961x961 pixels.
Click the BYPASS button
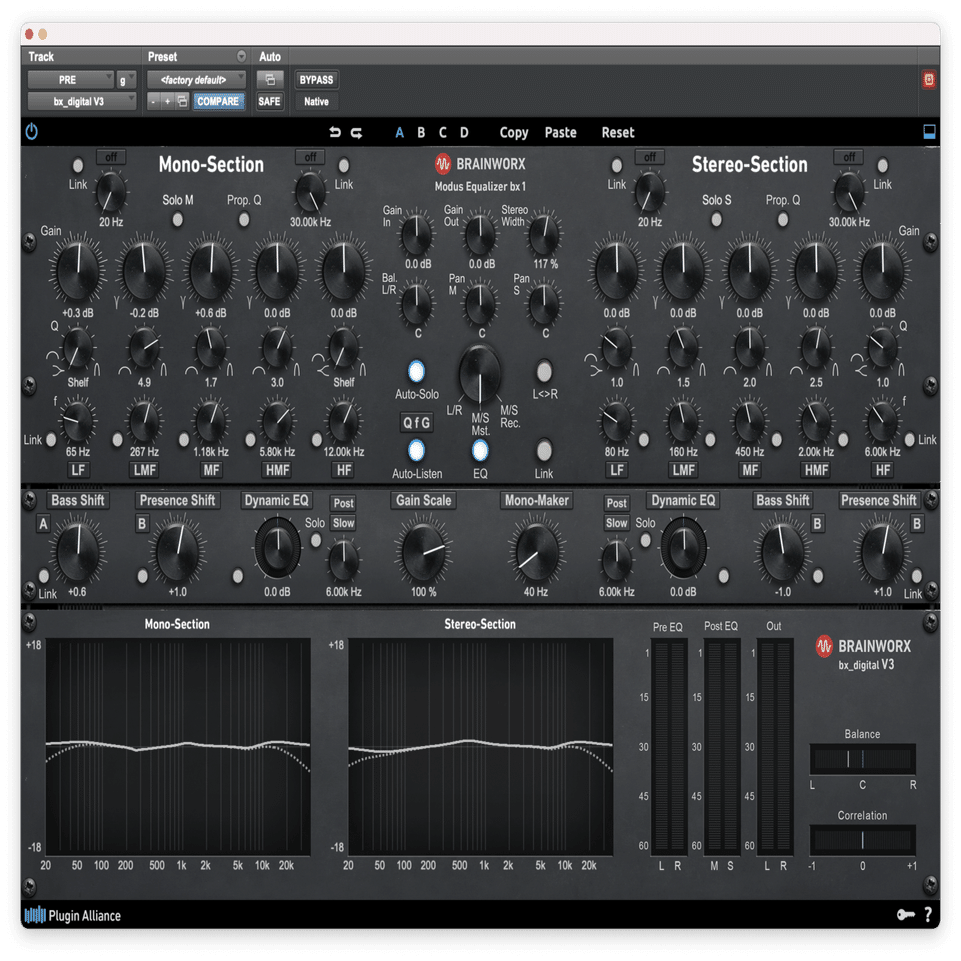point(316,80)
